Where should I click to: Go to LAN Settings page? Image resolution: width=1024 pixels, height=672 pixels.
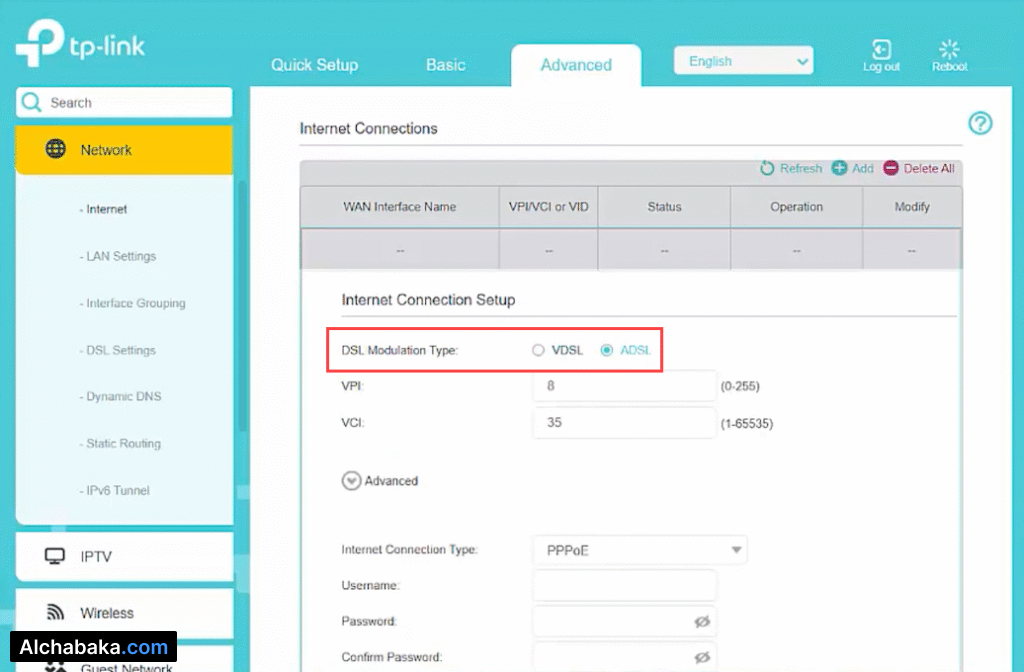click(x=120, y=256)
